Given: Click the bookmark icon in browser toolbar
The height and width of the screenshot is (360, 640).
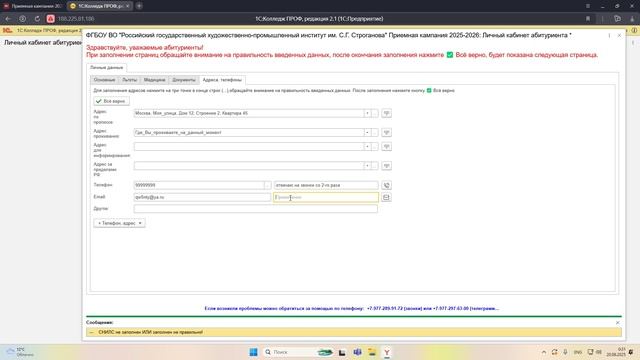Looking at the screenshot, I should click(588, 19).
